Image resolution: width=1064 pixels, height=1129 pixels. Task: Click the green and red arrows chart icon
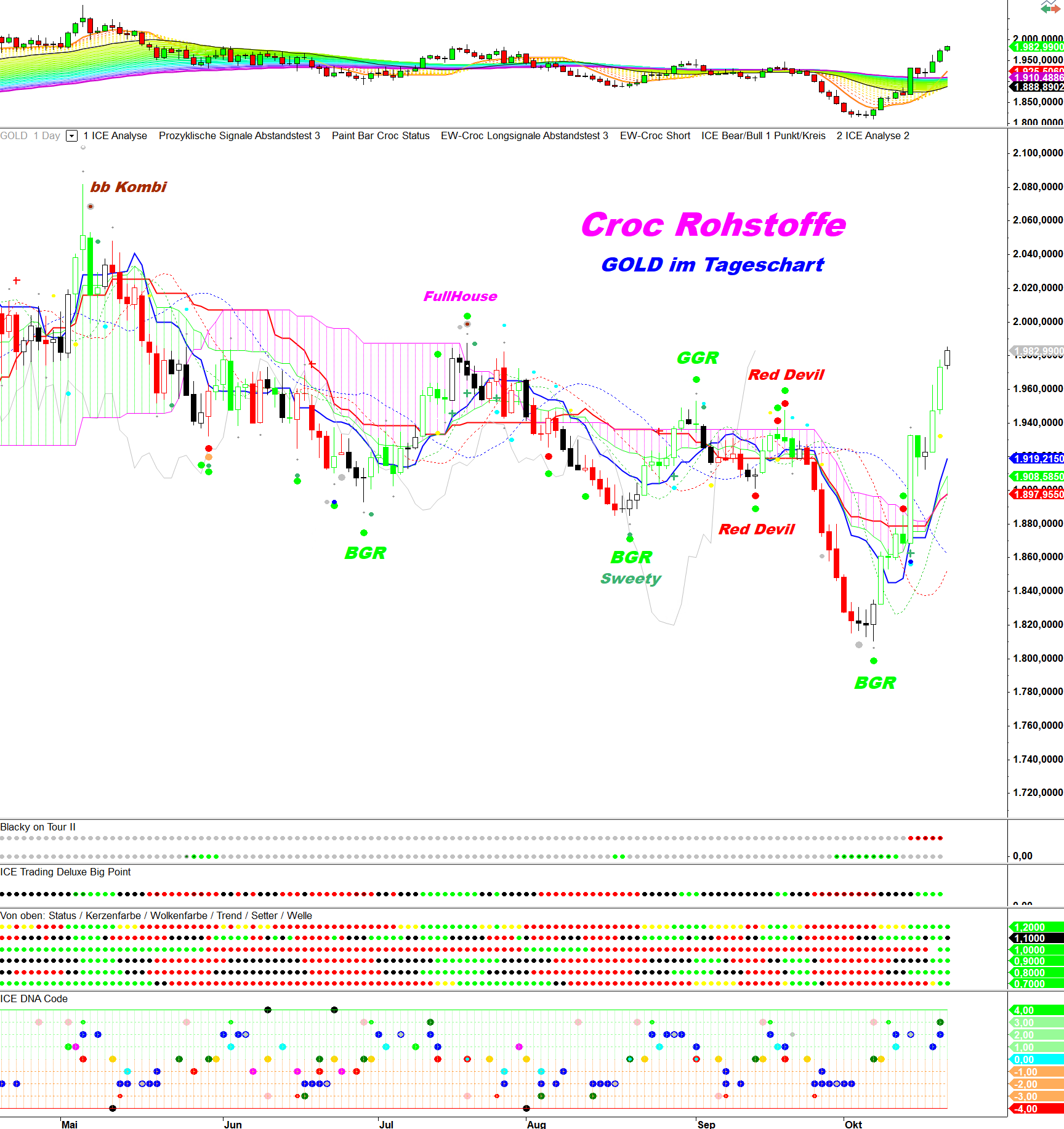point(1050,7)
